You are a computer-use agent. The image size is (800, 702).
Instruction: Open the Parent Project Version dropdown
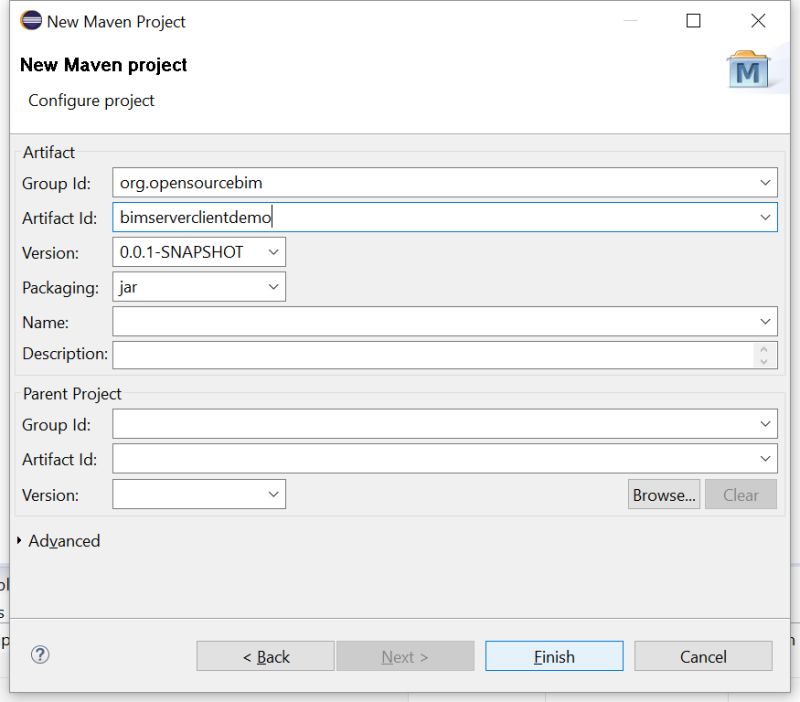tap(272, 494)
